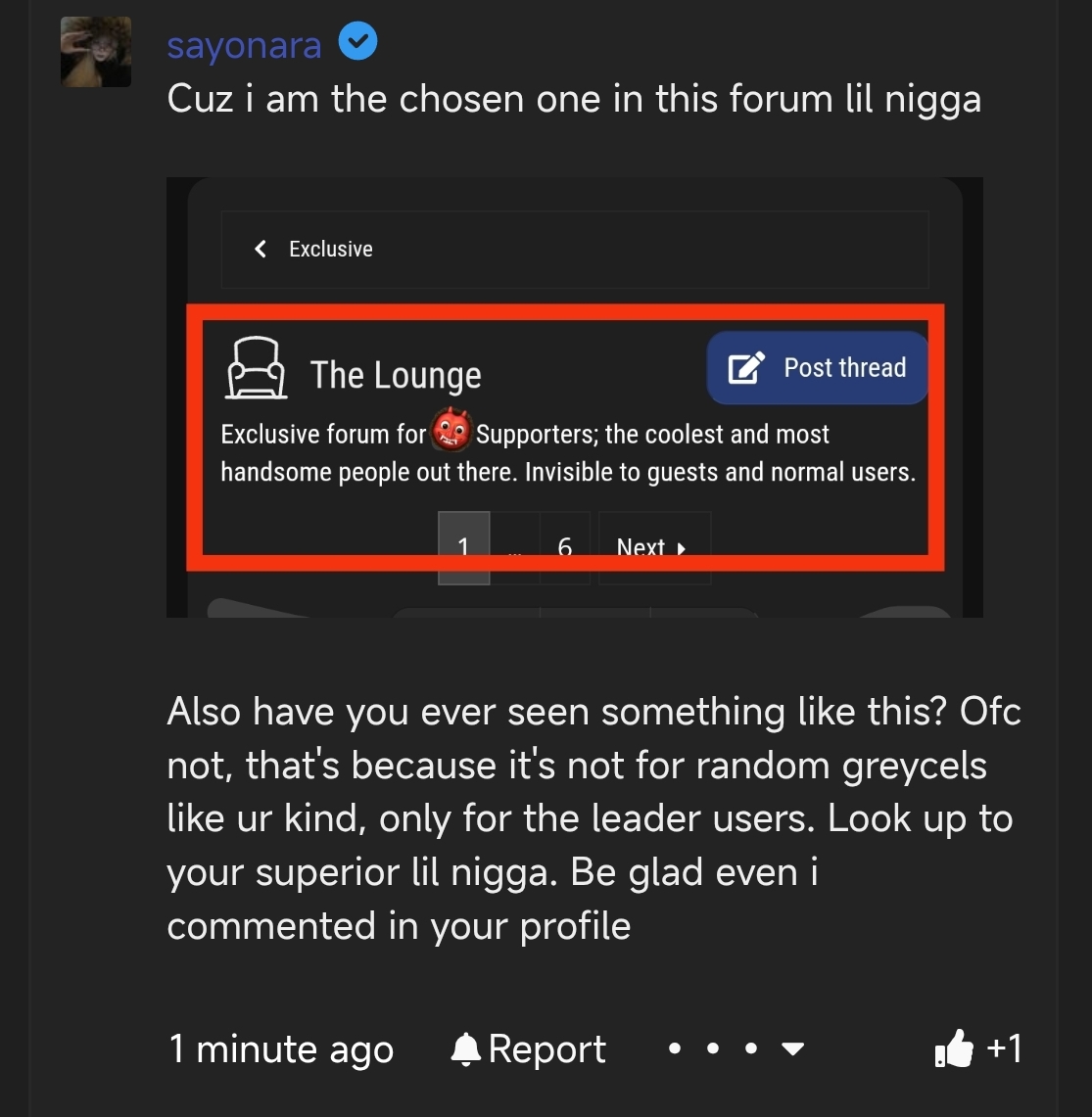The height and width of the screenshot is (1117, 1092).
Task: Click the thumbs-up like icon
Action: (x=954, y=1047)
